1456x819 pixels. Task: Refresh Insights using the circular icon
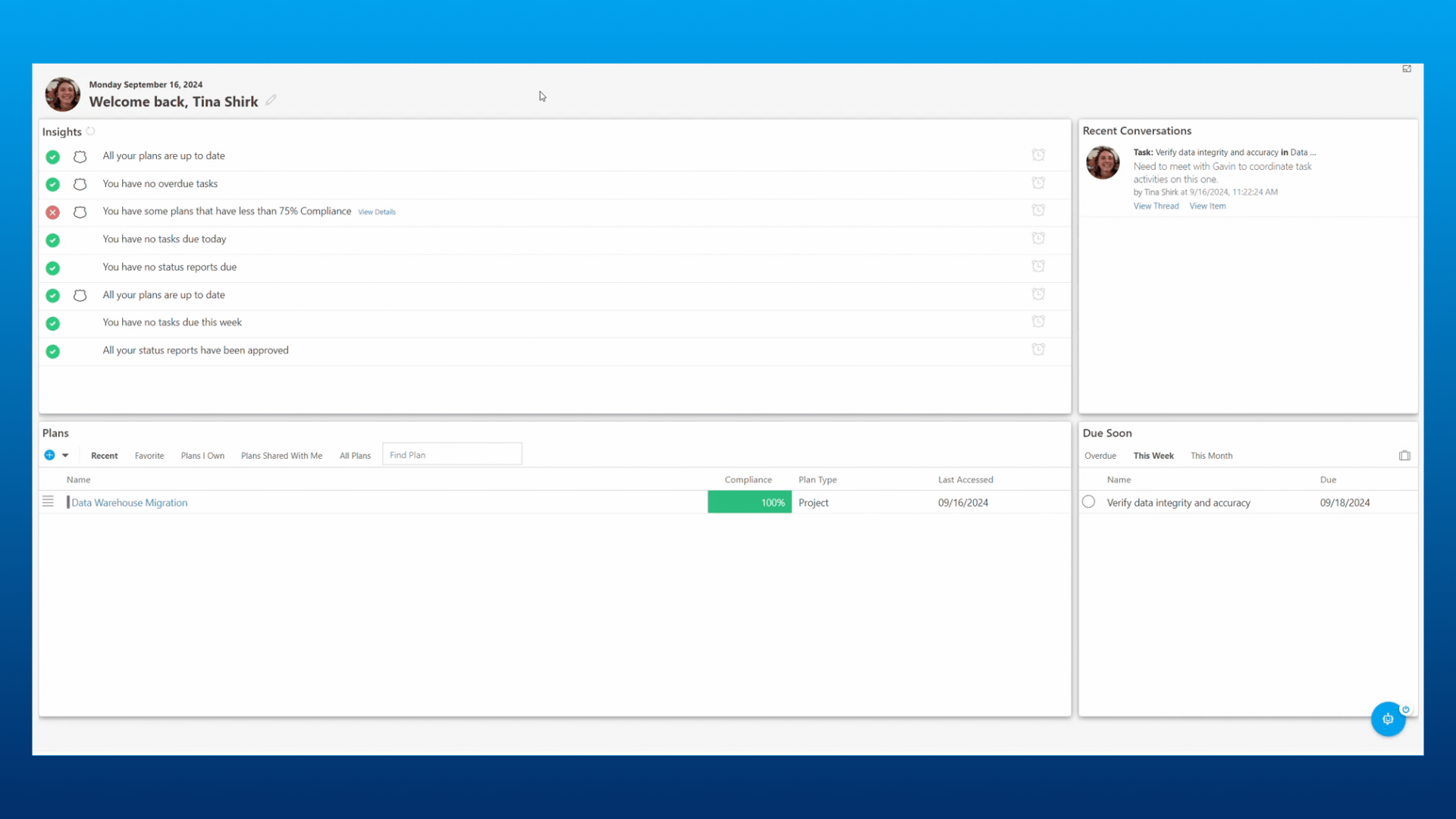click(x=90, y=131)
